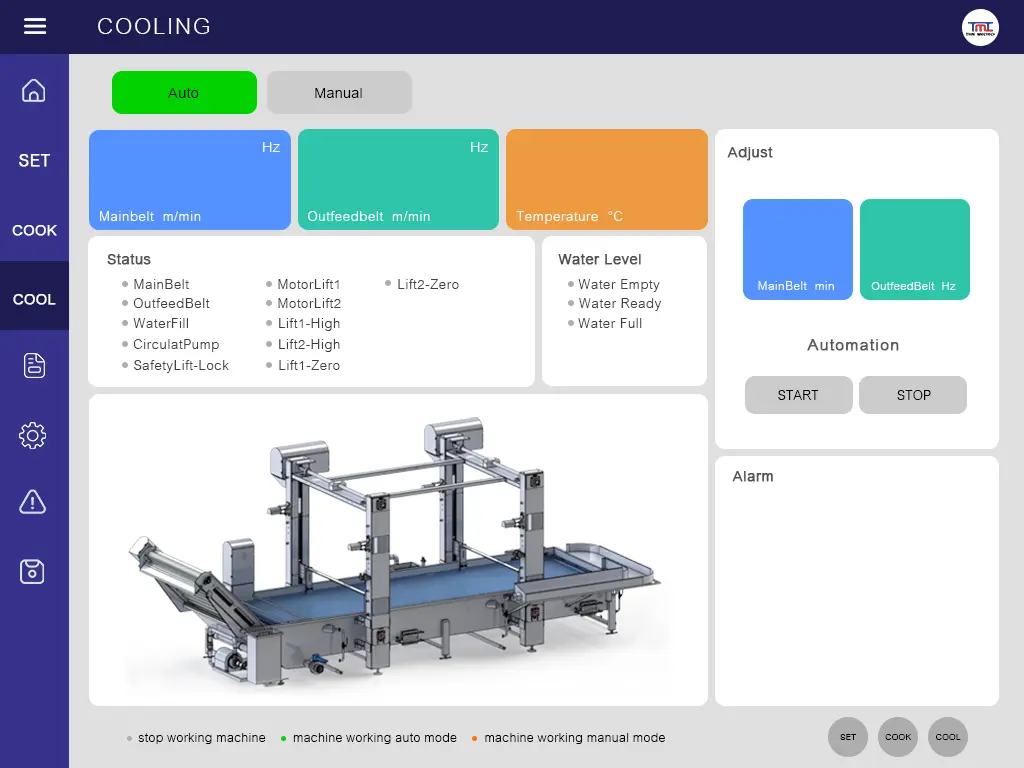The width and height of the screenshot is (1024, 768).
Task: Open the SET page in sidebar
Action: click(34, 161)
